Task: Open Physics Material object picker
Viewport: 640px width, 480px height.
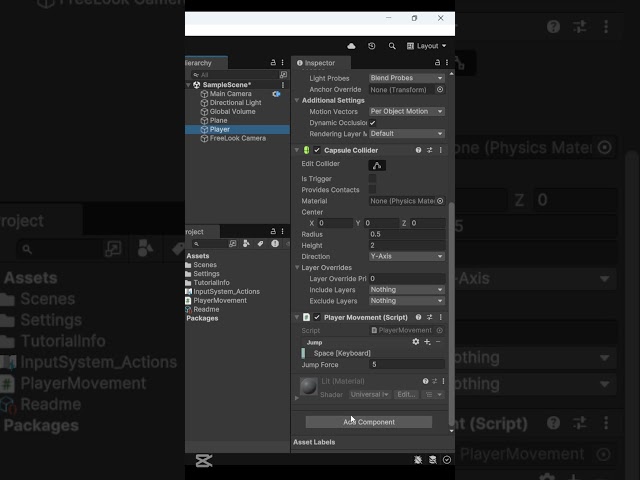Action: tap(440, 201)
